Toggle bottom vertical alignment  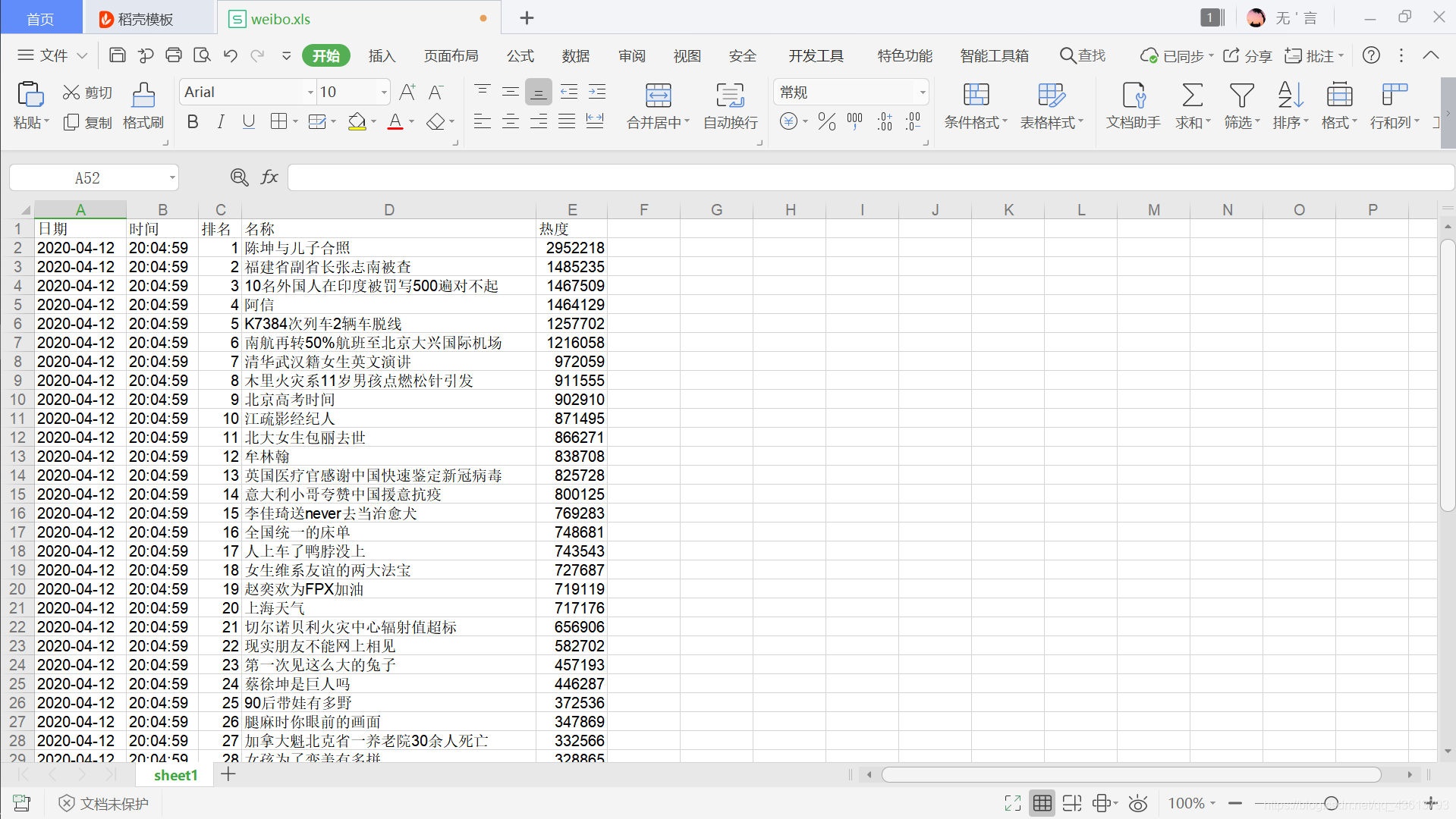pos(539,93)
